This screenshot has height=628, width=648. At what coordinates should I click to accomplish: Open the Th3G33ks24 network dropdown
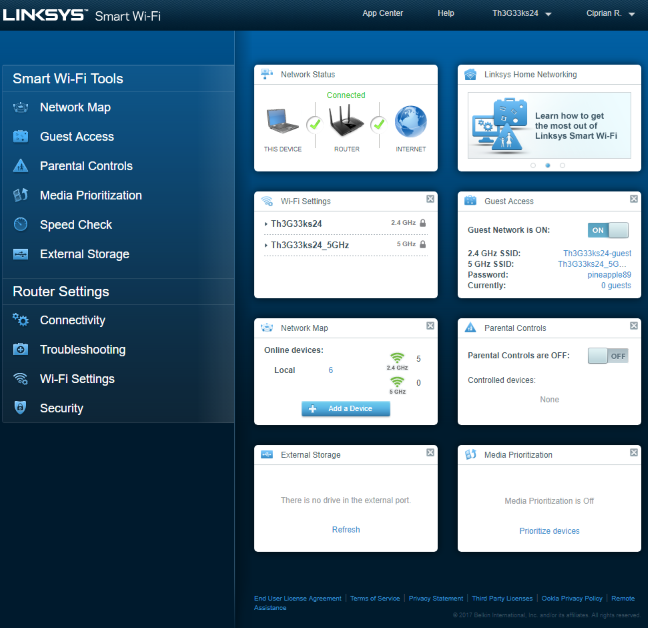[522, 13]
